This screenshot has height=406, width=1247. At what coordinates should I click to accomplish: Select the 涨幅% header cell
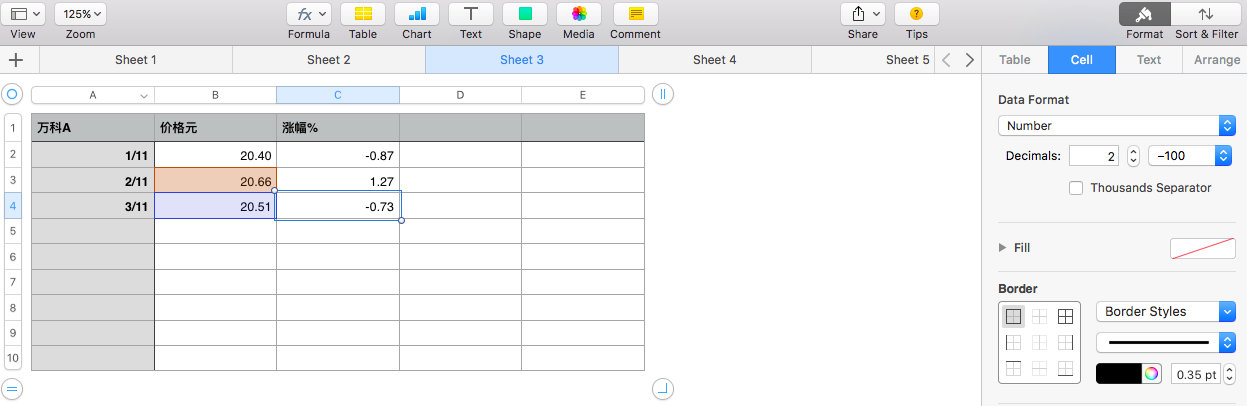(x=338, y=128)
